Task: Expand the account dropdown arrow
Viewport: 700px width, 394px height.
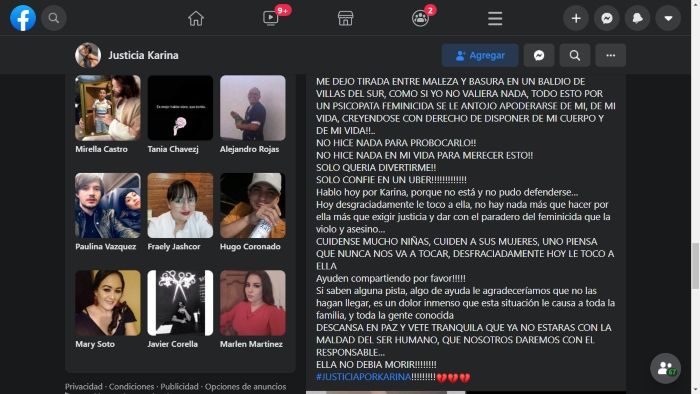Action: (668, 18)
